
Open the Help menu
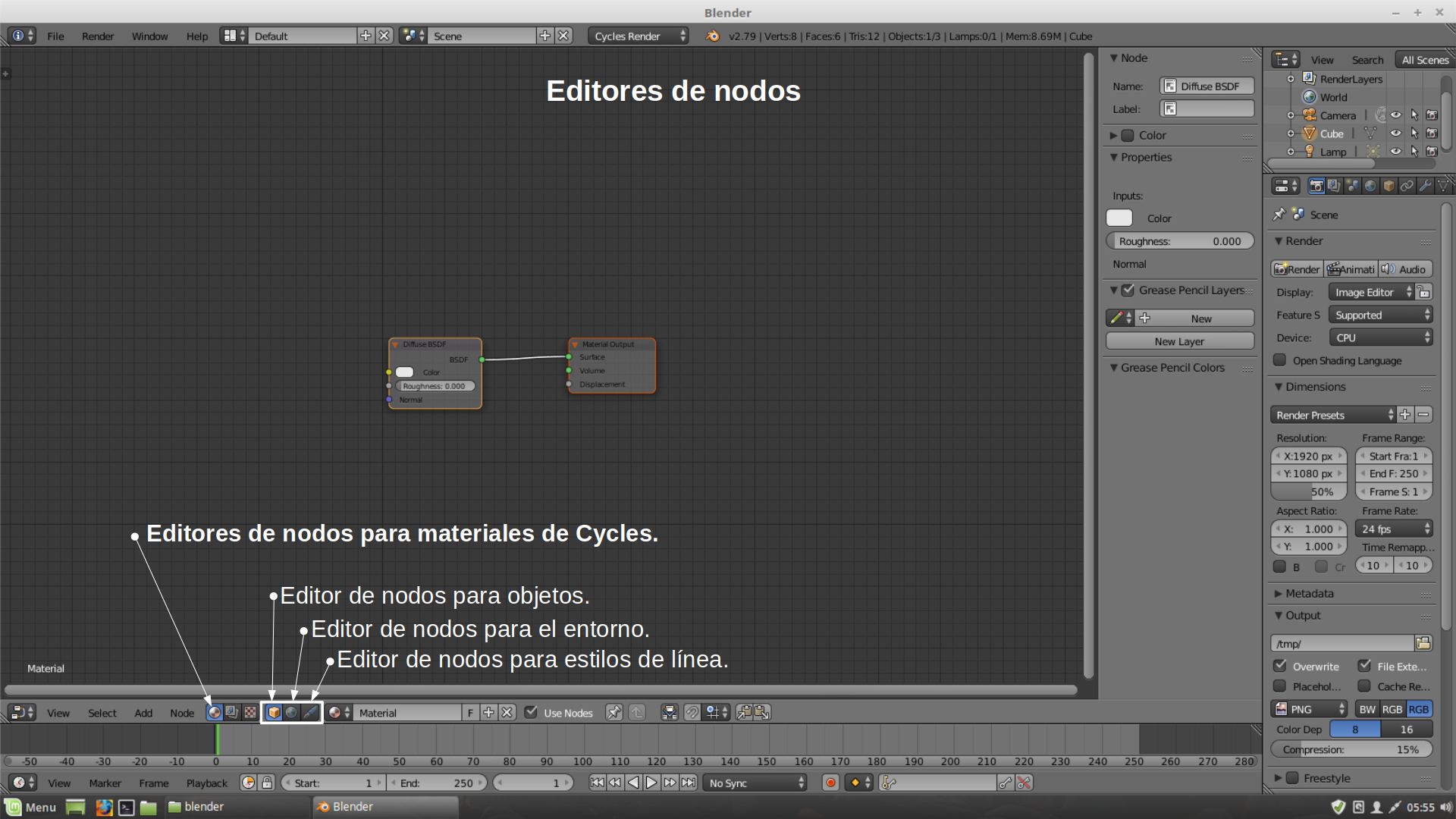pos(197,36)
